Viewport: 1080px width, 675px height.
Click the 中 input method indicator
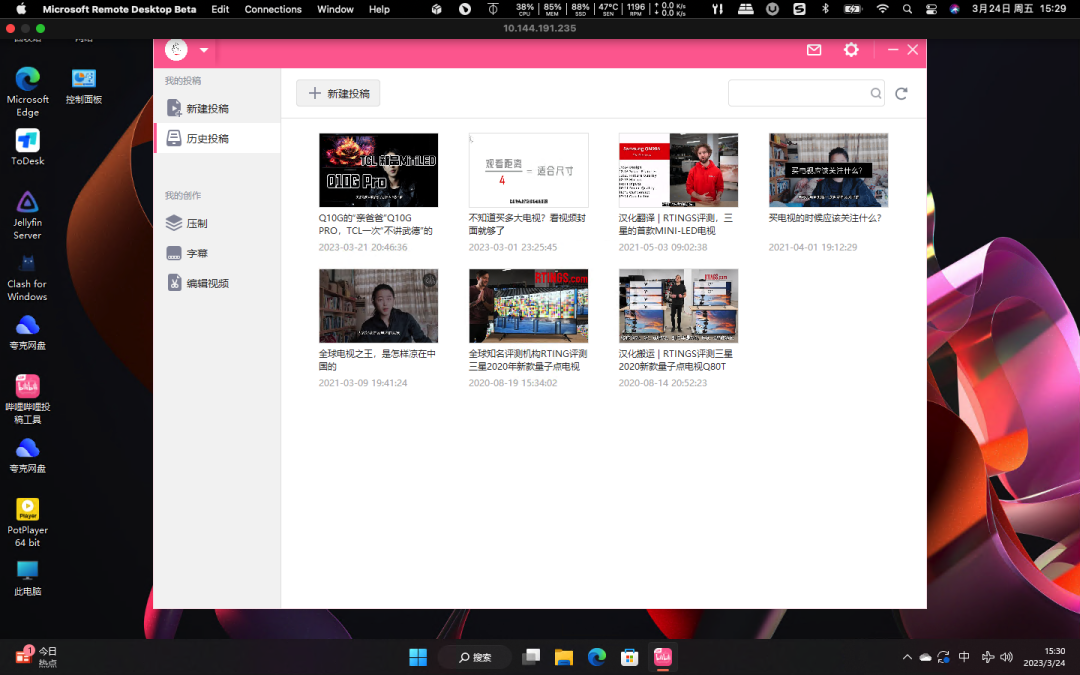coord(964,657)
